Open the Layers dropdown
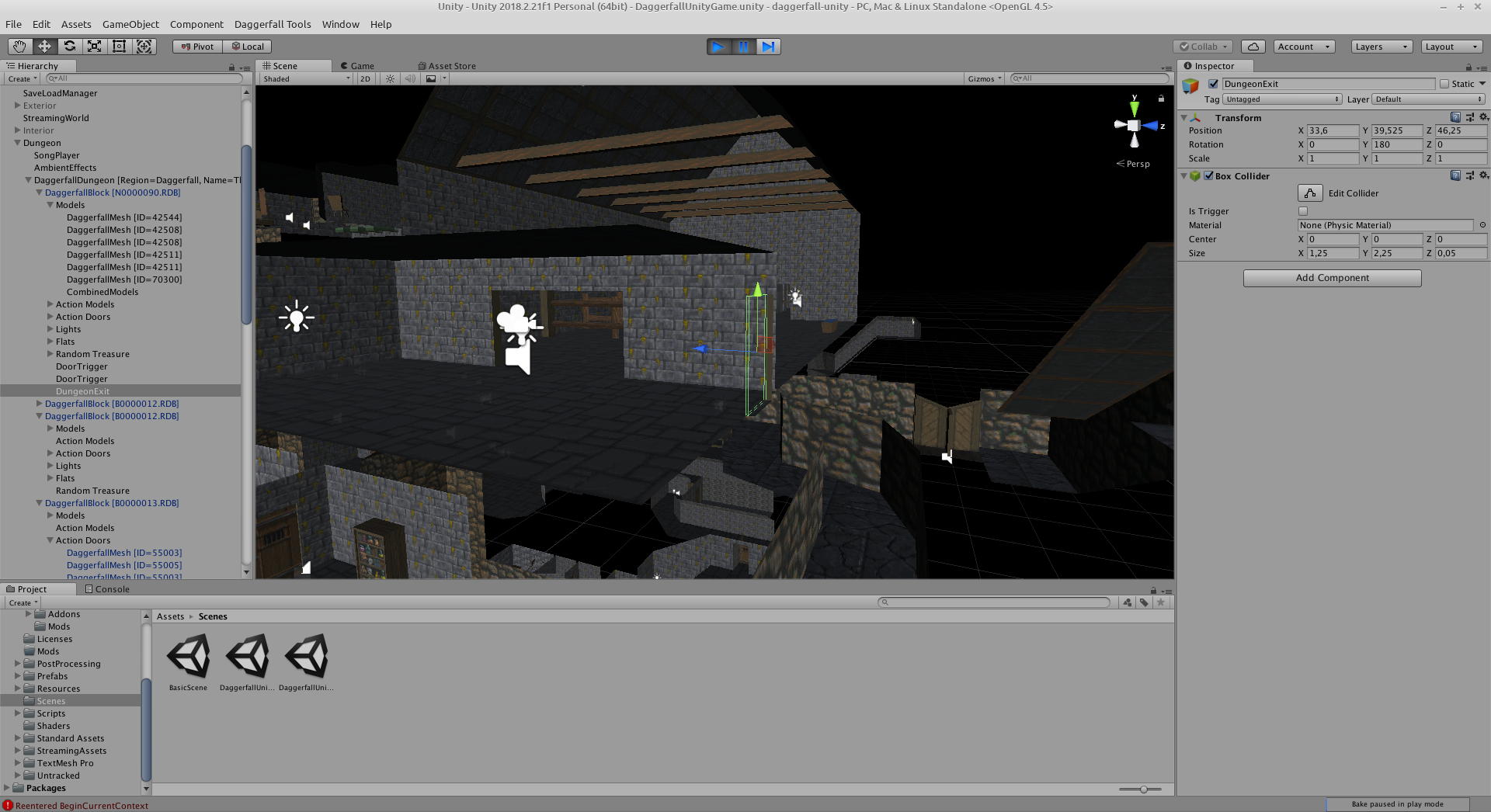 [x=1381, y=47]
